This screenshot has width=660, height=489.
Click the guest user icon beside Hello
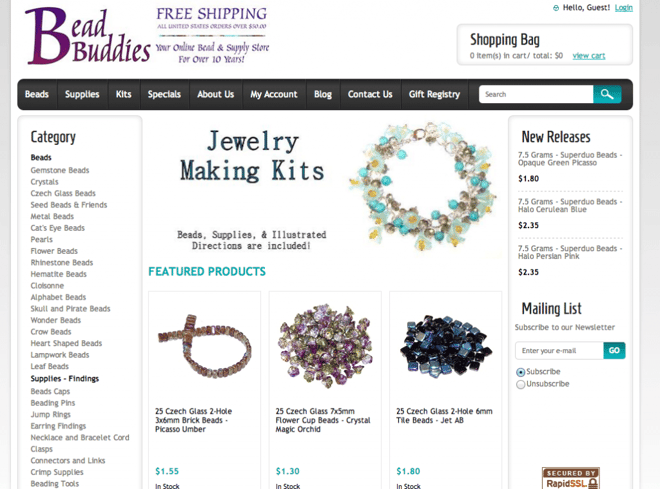pyautogui.click(x=556, y=8)
